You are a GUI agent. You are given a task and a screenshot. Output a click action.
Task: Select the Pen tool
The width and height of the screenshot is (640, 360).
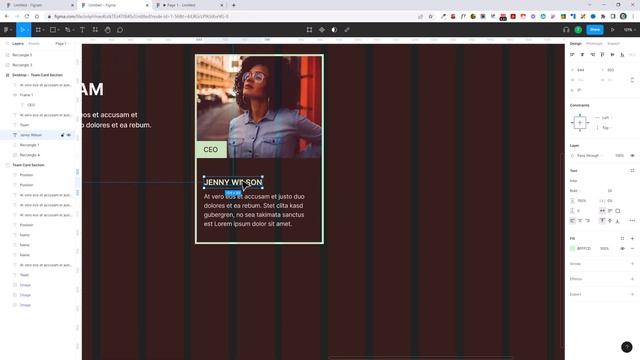(67, 29)
